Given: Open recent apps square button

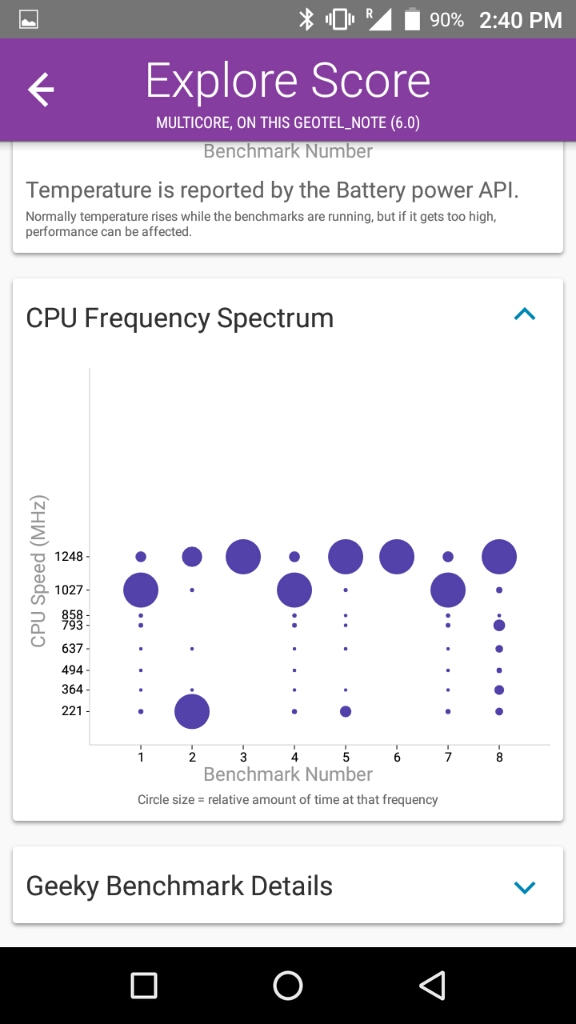Looking at the screenshot, I should [x=144, y=985].
